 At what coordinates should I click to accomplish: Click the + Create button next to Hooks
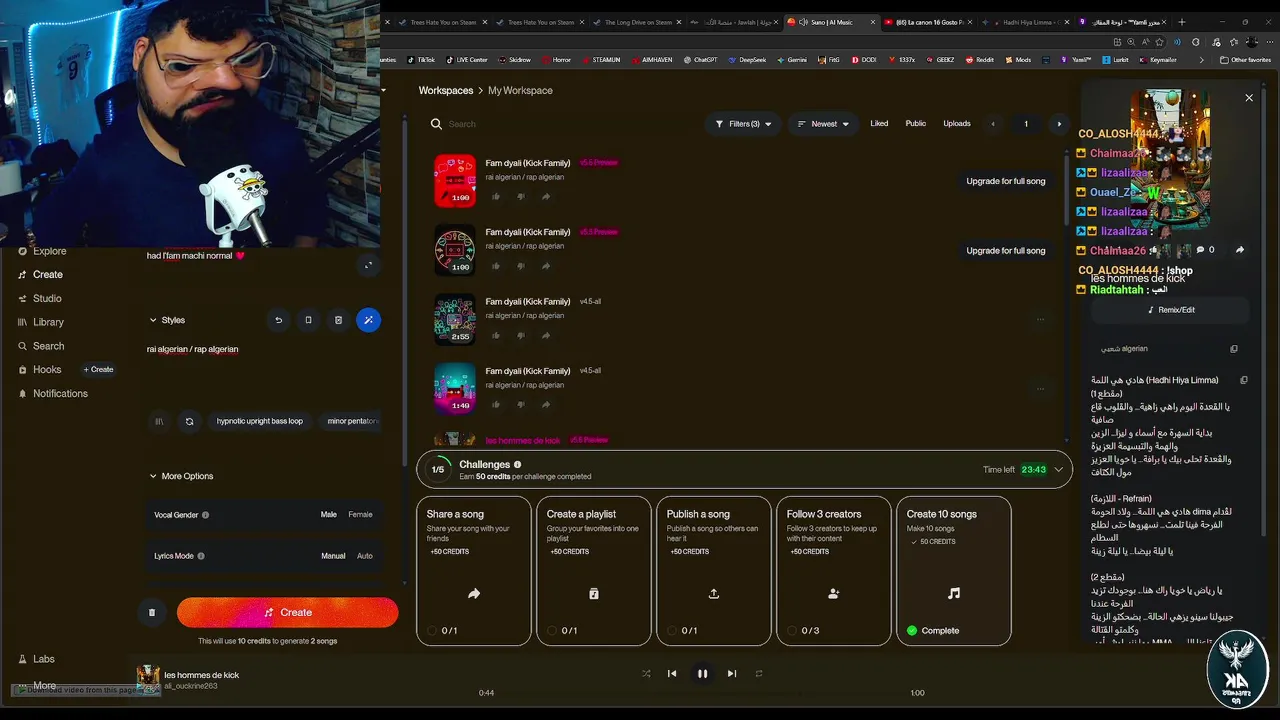point(98,369)
